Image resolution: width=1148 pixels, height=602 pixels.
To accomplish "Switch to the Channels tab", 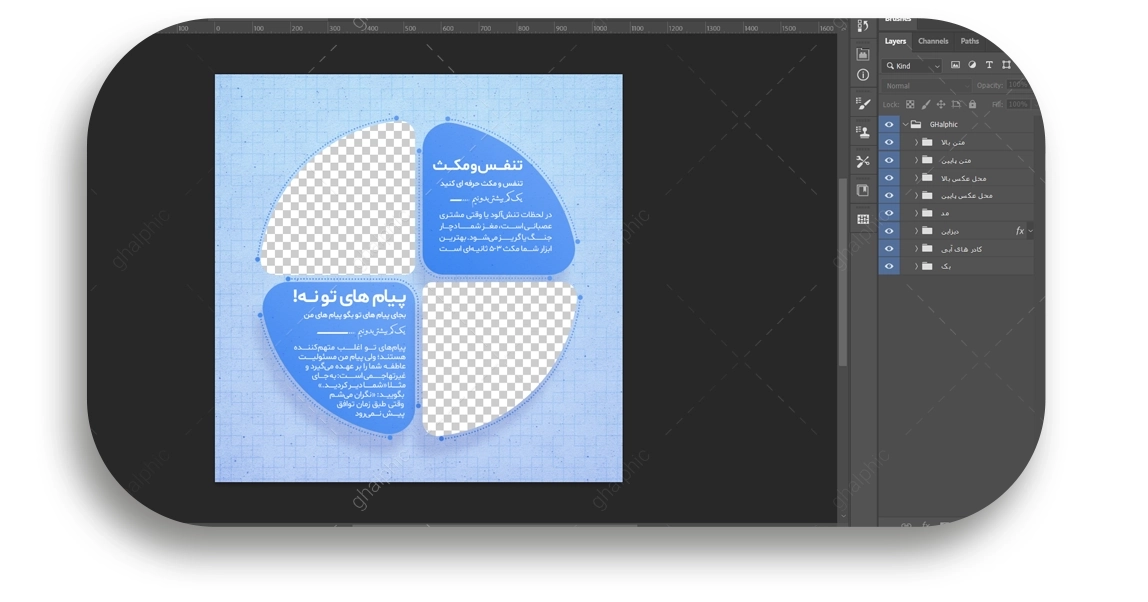I will click(933, 41).
